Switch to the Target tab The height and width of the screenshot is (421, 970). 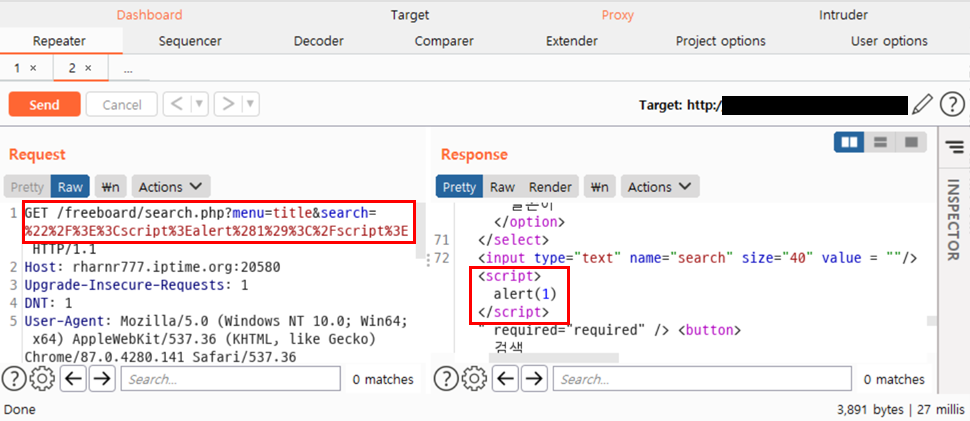point(410,15)
